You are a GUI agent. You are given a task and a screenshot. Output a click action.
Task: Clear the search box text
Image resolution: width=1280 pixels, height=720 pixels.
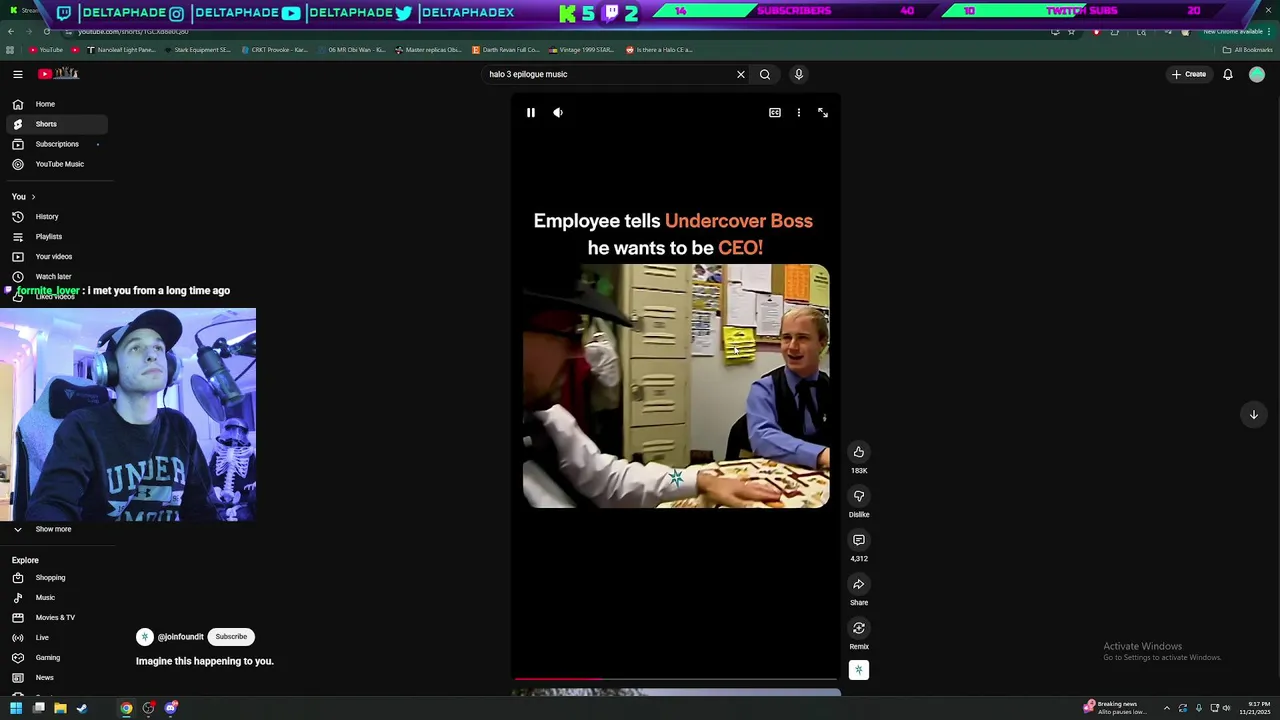click(741, 74)
